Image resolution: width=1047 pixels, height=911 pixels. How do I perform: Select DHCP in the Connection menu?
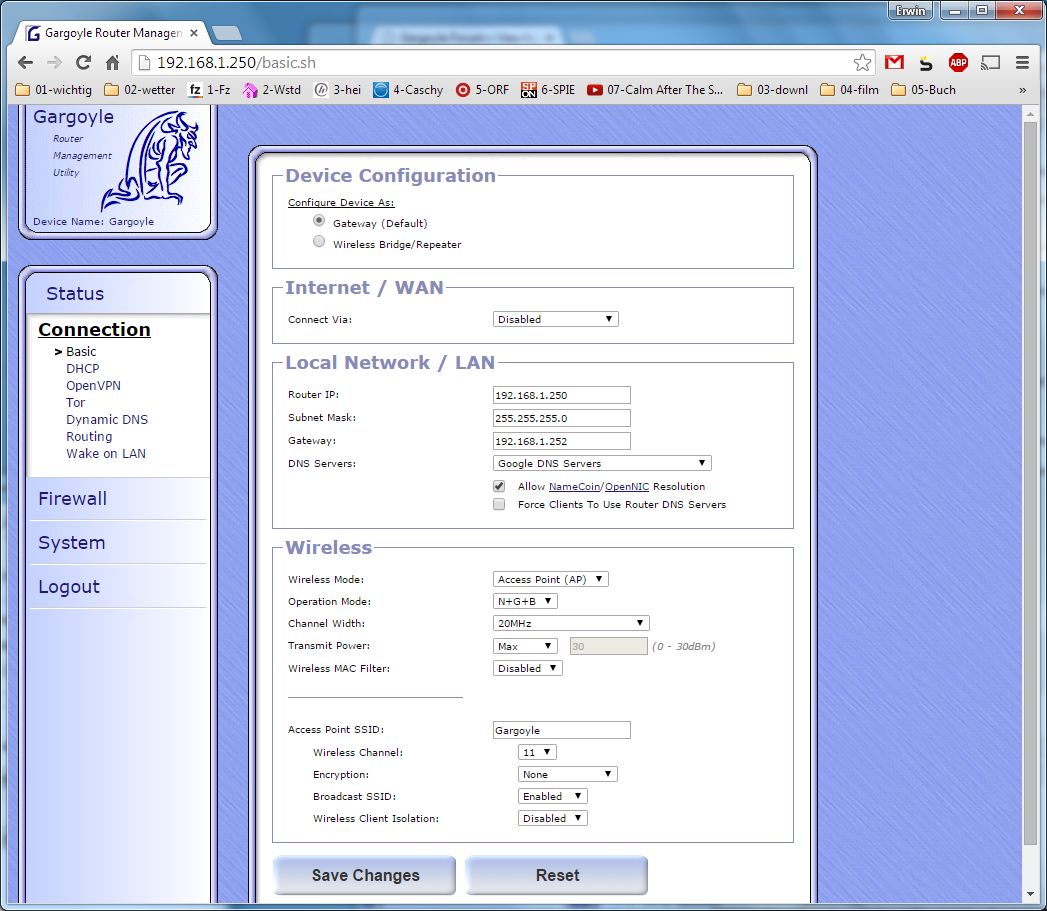[83, 368]
